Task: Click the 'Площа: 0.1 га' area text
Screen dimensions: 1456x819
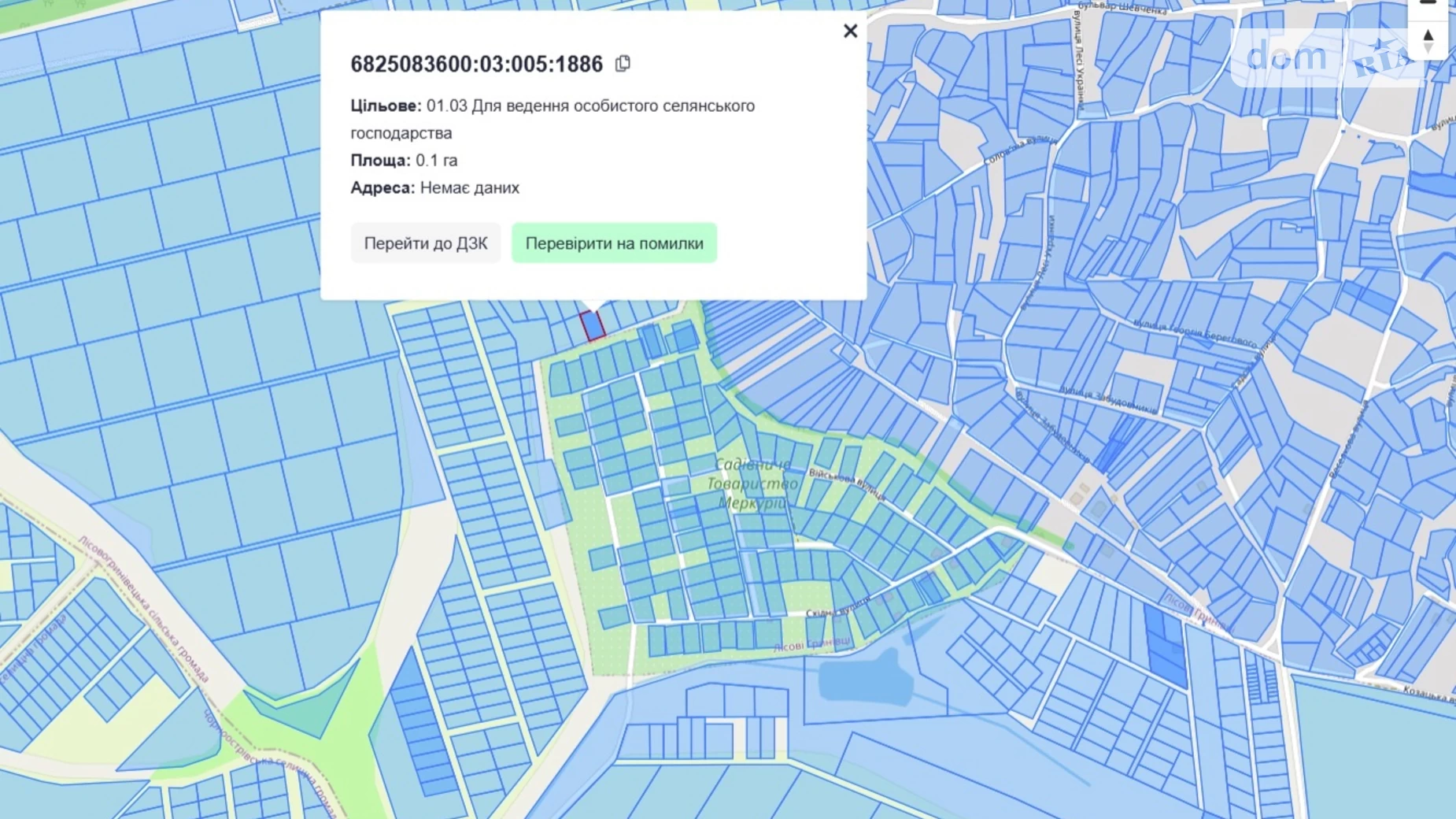Action: pyautogui.click(x=404, y=160)
